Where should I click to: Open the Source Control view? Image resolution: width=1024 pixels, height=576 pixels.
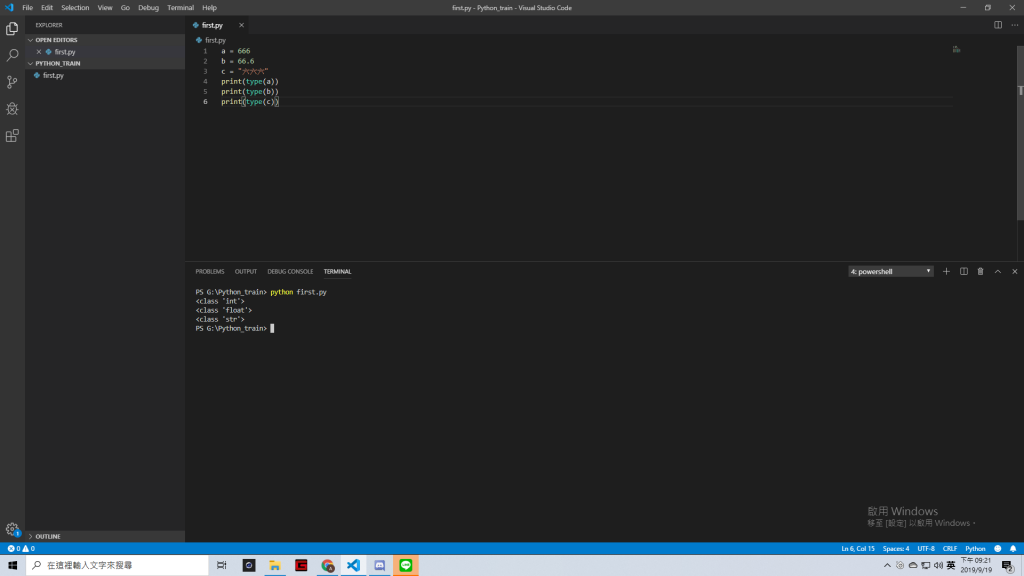tap(12, 82)
